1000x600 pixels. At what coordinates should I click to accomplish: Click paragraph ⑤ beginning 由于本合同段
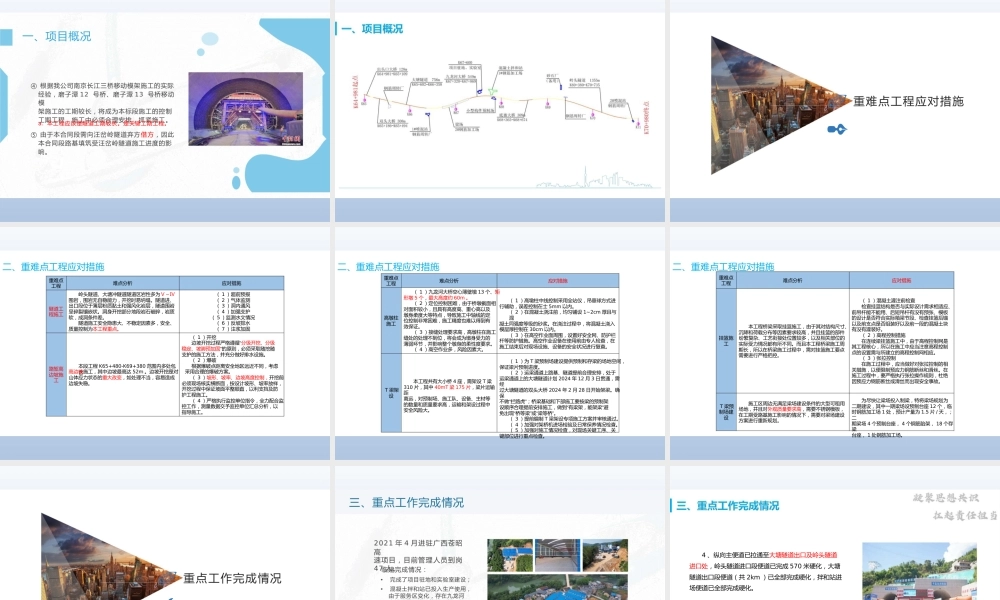[104, 143]
